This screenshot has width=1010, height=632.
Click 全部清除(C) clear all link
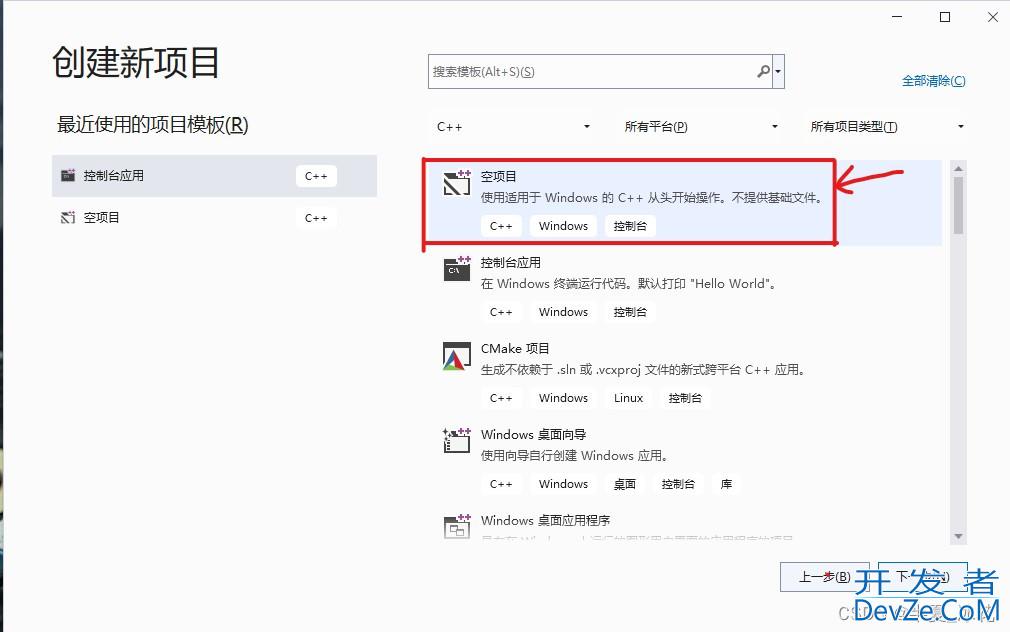(x=933, y=81)
